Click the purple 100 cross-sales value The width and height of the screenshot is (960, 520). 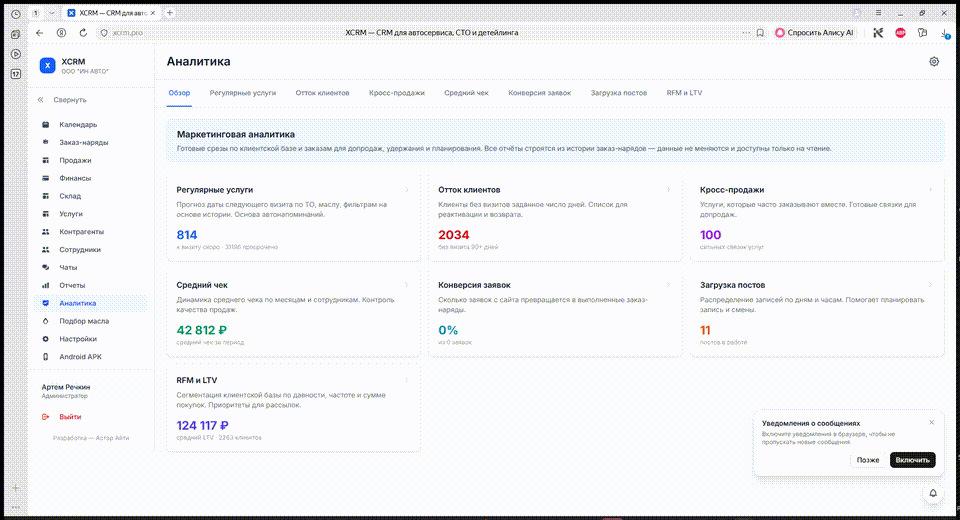(710, 235)
